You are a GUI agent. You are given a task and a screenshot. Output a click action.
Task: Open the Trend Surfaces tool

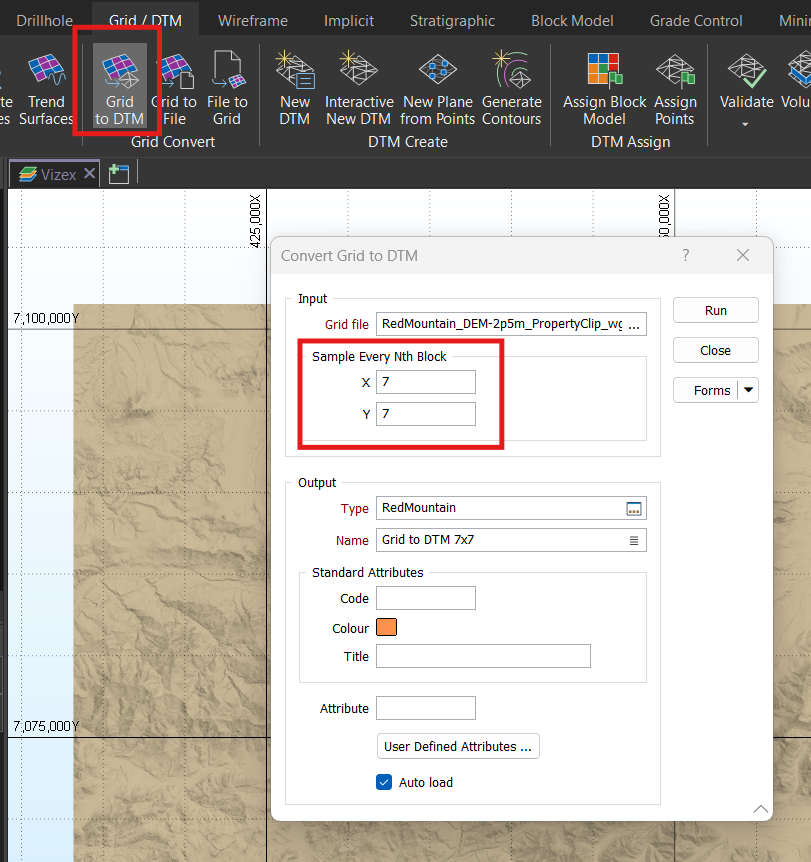(46, 89)
